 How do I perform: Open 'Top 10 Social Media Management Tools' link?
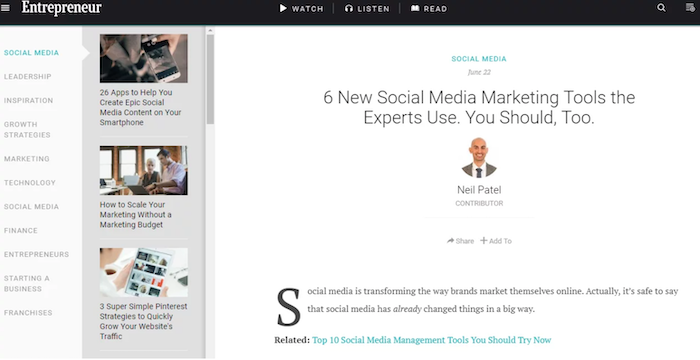click(x=432, y=340)
